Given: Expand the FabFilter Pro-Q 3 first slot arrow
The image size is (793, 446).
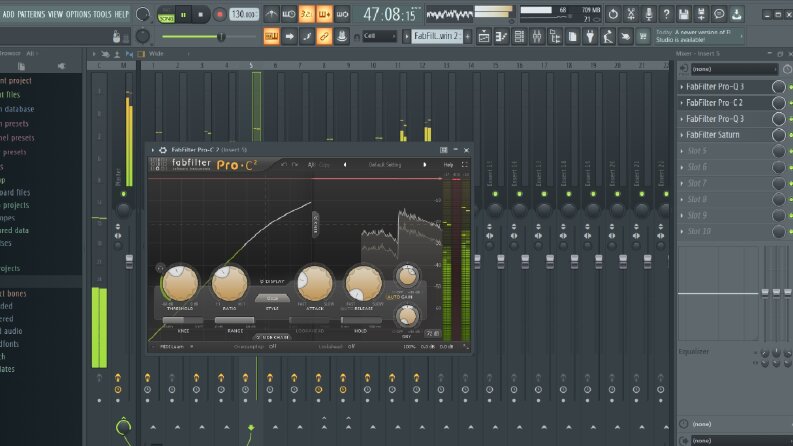Looking at the screenshot, I should (x=682, y=87).
